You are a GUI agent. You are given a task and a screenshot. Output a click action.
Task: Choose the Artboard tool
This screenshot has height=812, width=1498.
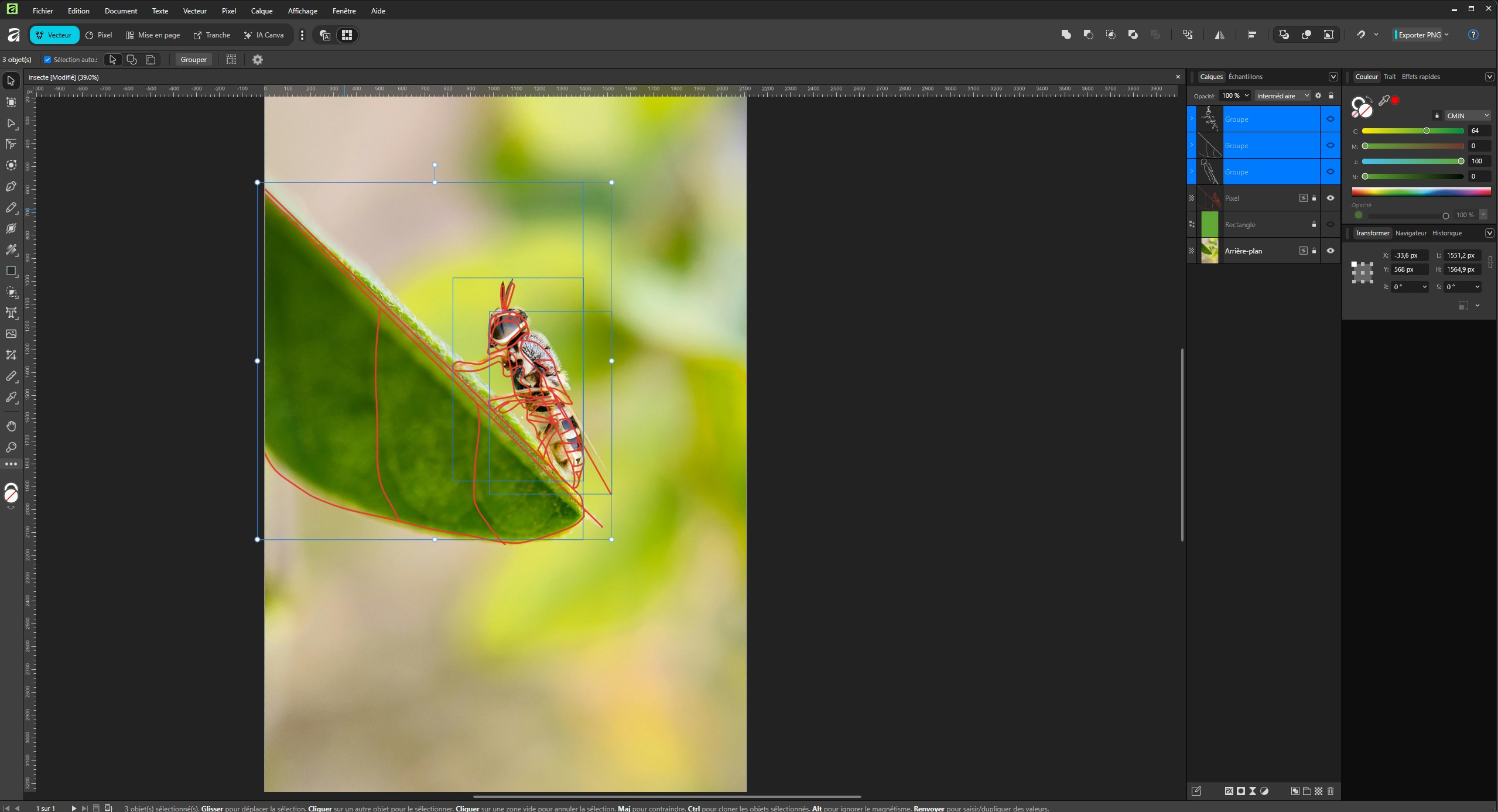click(11, 102)
